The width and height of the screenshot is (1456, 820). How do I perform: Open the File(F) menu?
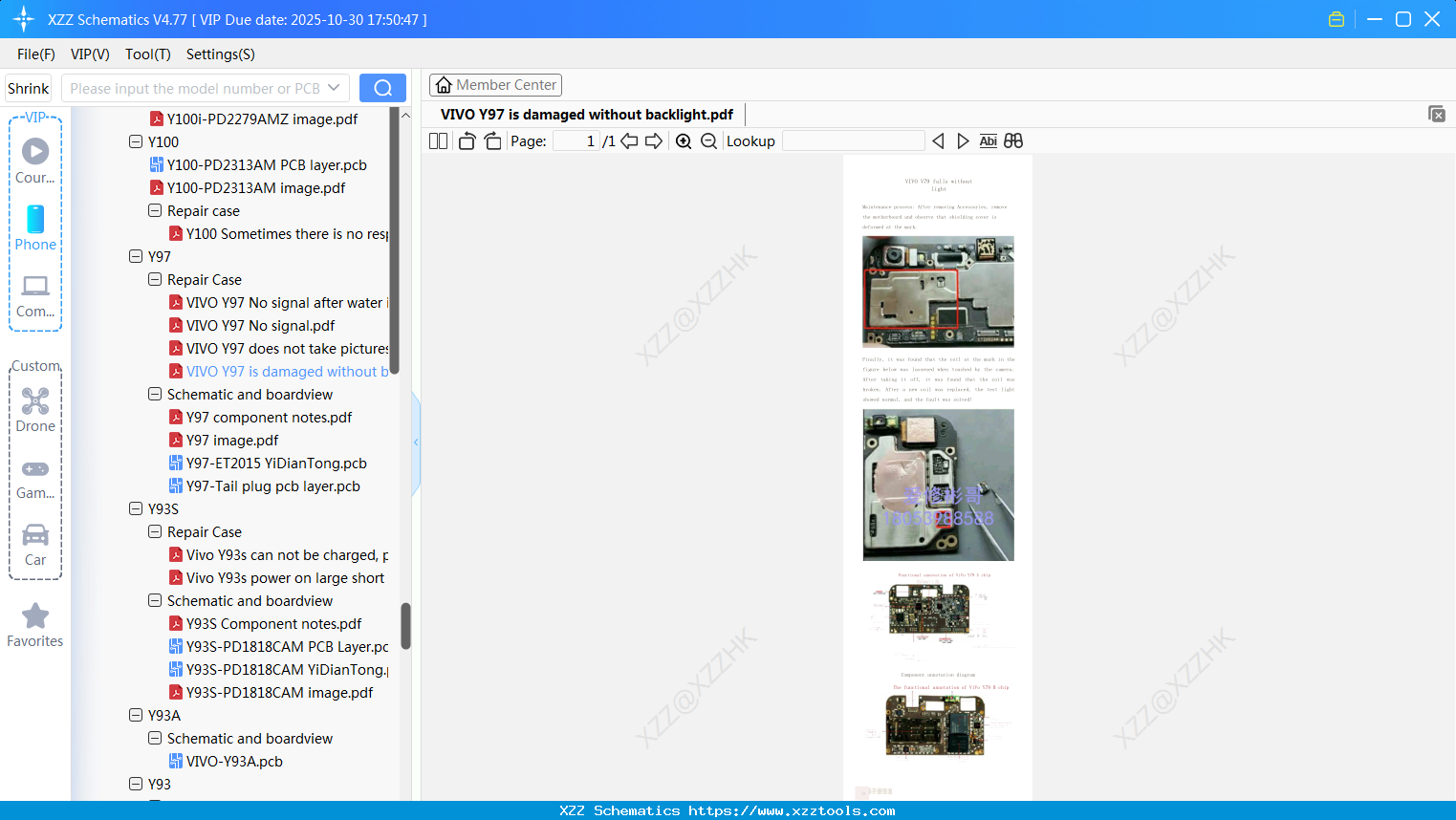36,54
